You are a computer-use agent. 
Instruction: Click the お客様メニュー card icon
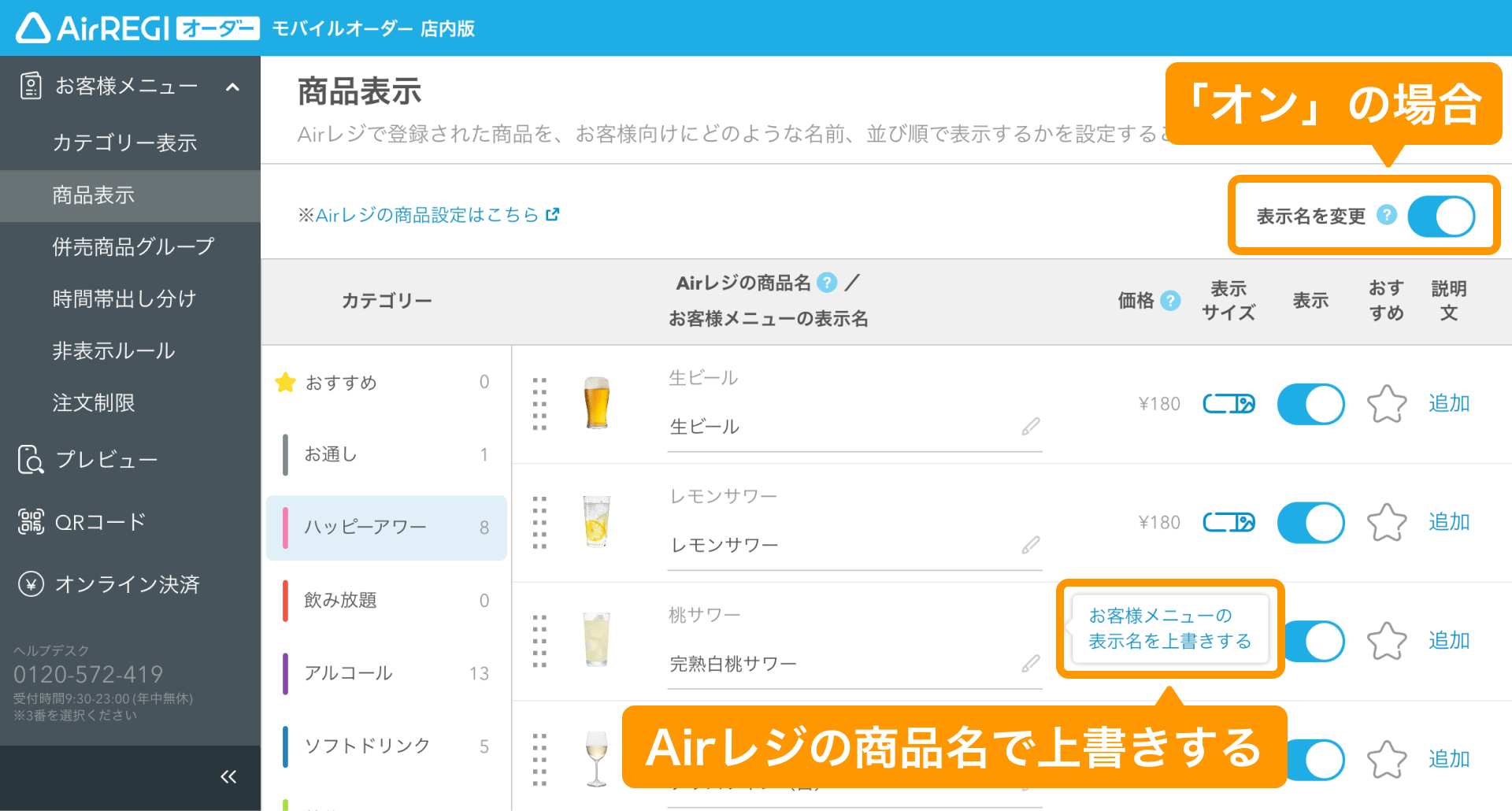[x=29, y=85]
